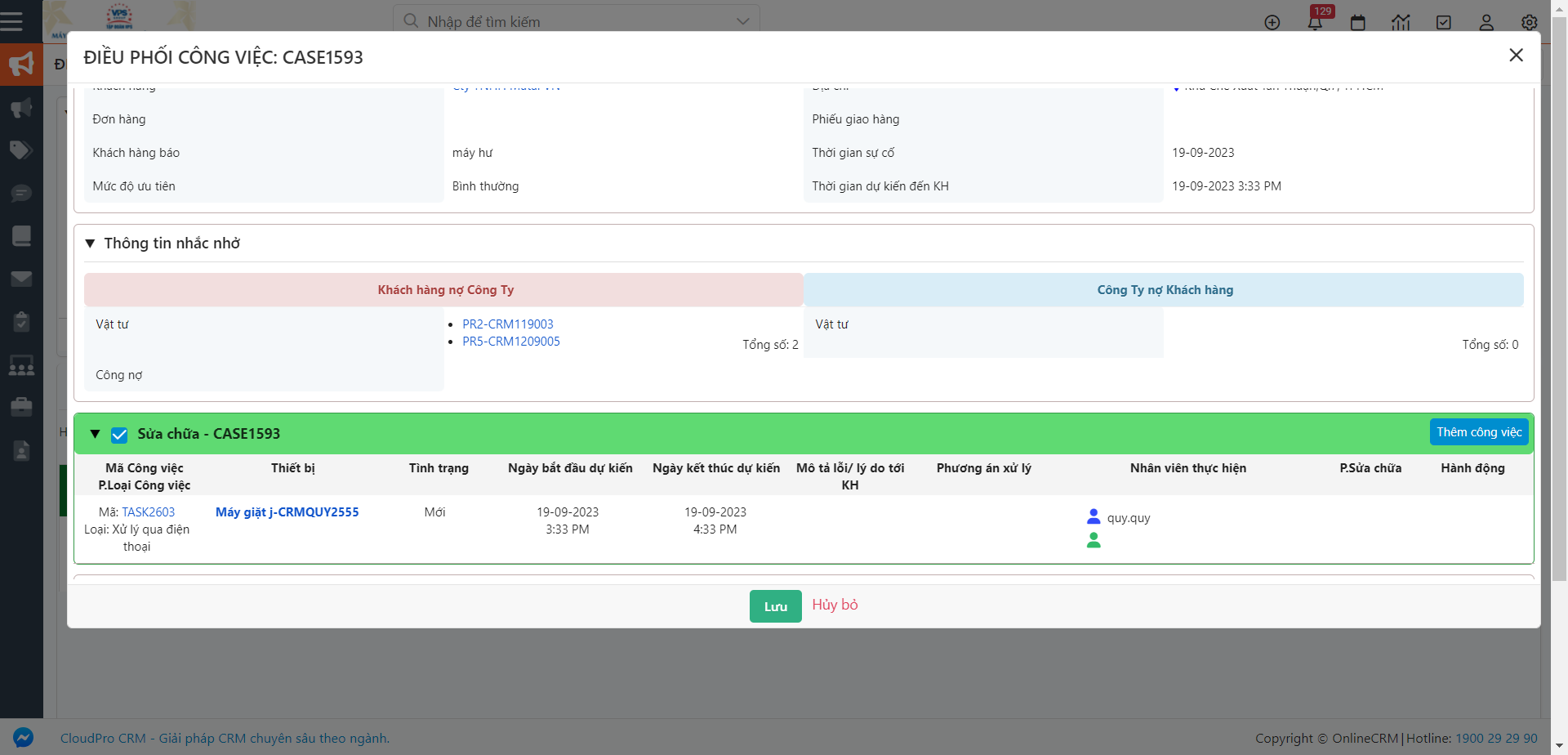Click the Phương án xử lý column header
Viewport: 1568px width, 755px height.
[x=984, y=468]
